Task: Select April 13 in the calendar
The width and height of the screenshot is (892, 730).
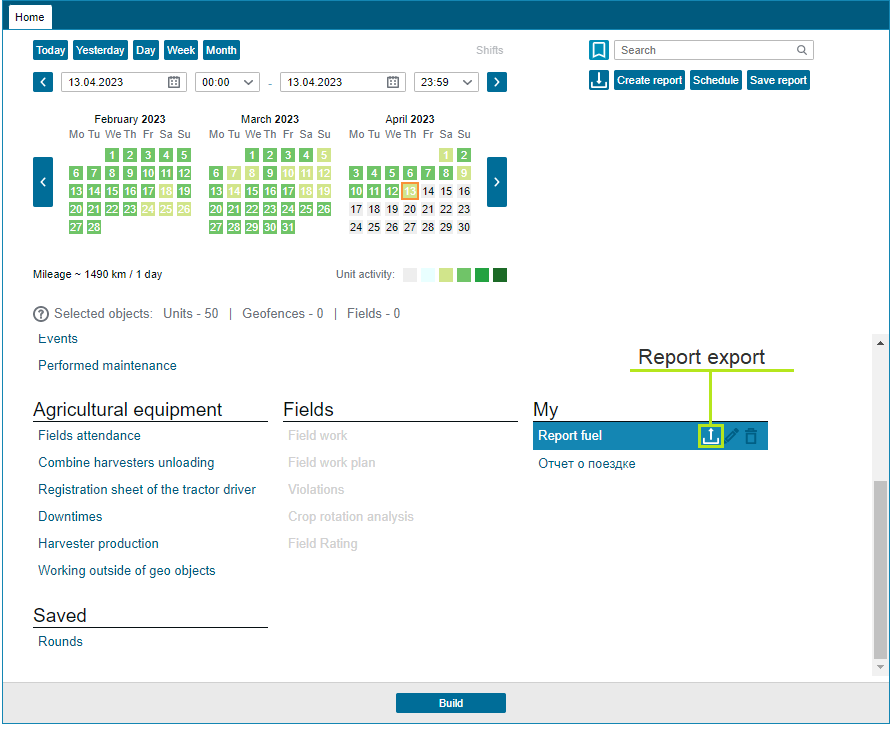Action: (410, 191)
